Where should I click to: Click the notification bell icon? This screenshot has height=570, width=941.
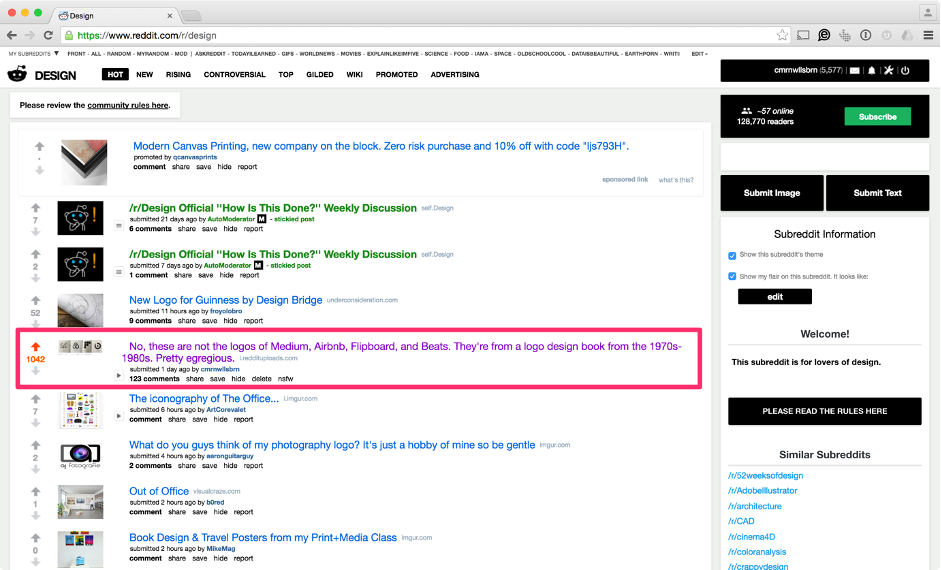pos(872,71)
